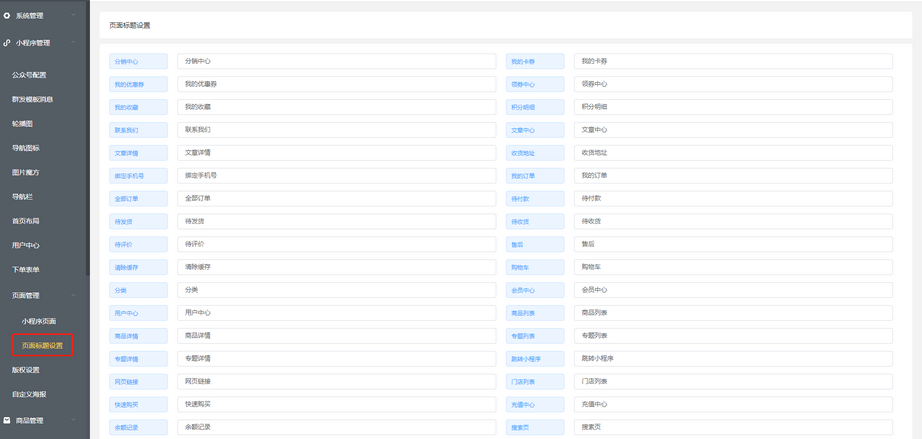
Task: Open 图片魔方 in the sidebar
Action: click(x=26, y=172)
